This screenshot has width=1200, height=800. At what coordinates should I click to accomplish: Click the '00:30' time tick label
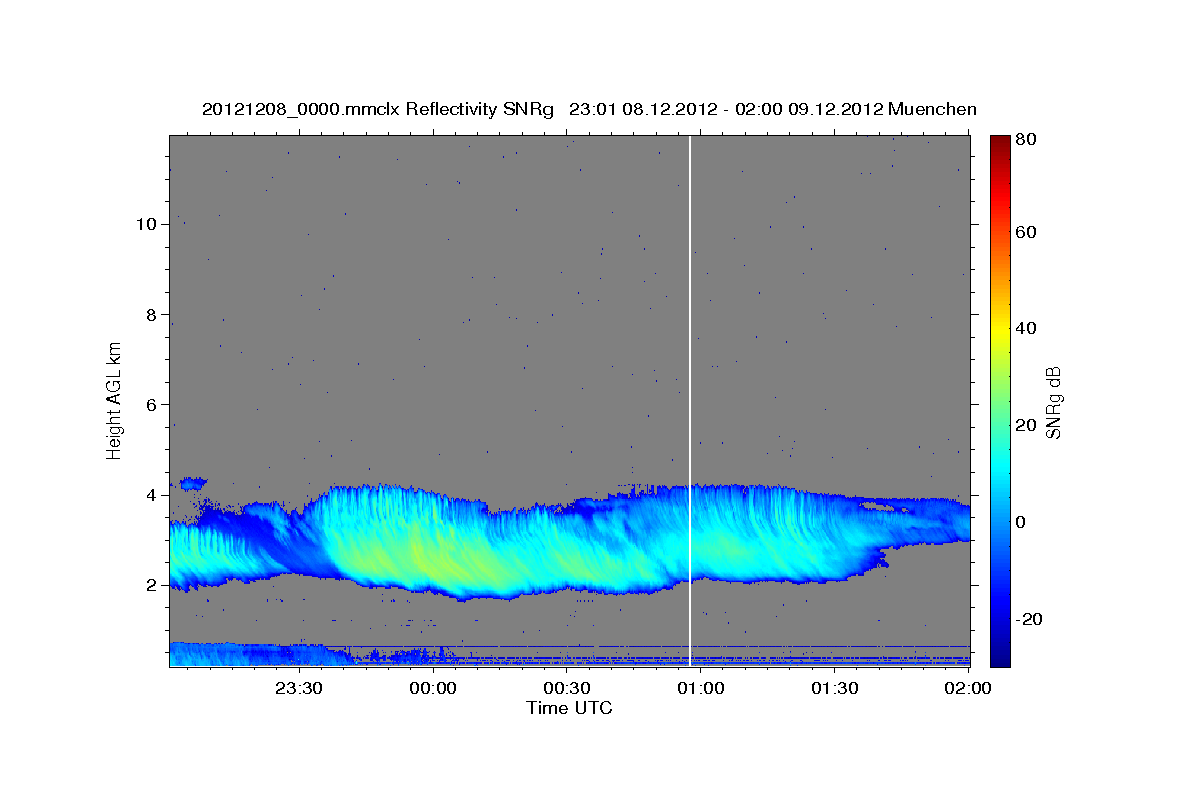[567, 688]
